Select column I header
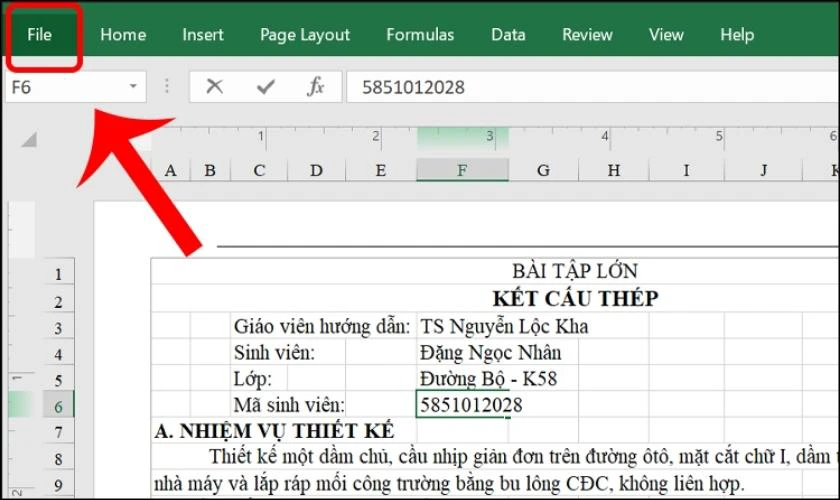This screenshot has width=840, height=500. pyautogui.click(x=686, y=170)
